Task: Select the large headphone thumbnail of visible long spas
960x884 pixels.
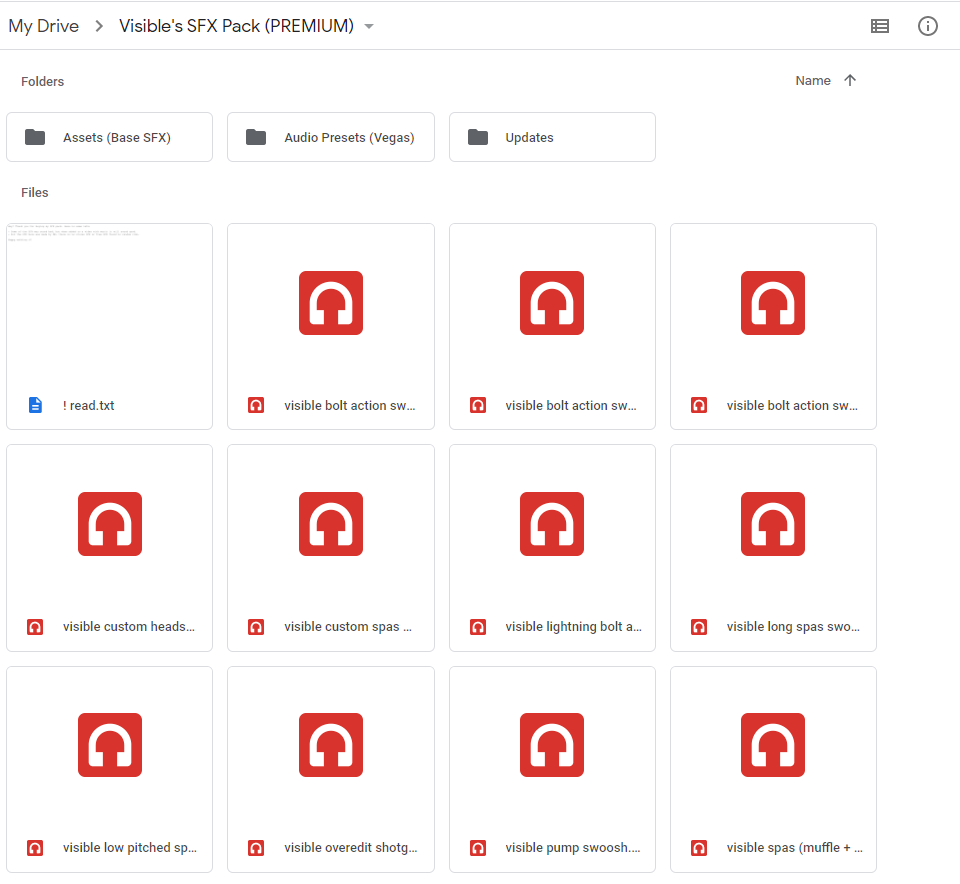Action: [x=773, y=524]
